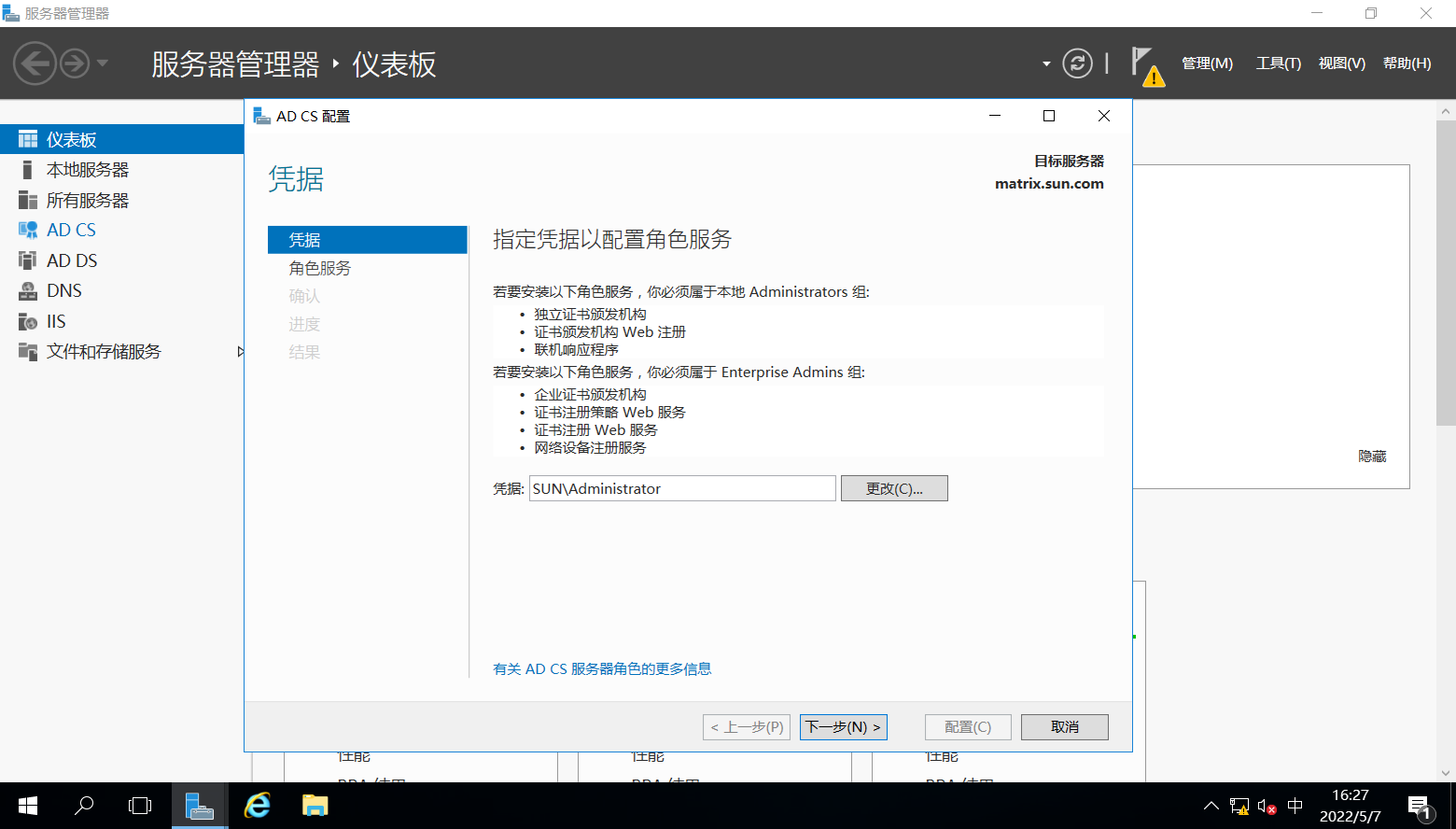This screenshot has height=829, width=1456.
Task: Click the taskbar search icon
Action: pyautogui.click(x=84, y=806)
